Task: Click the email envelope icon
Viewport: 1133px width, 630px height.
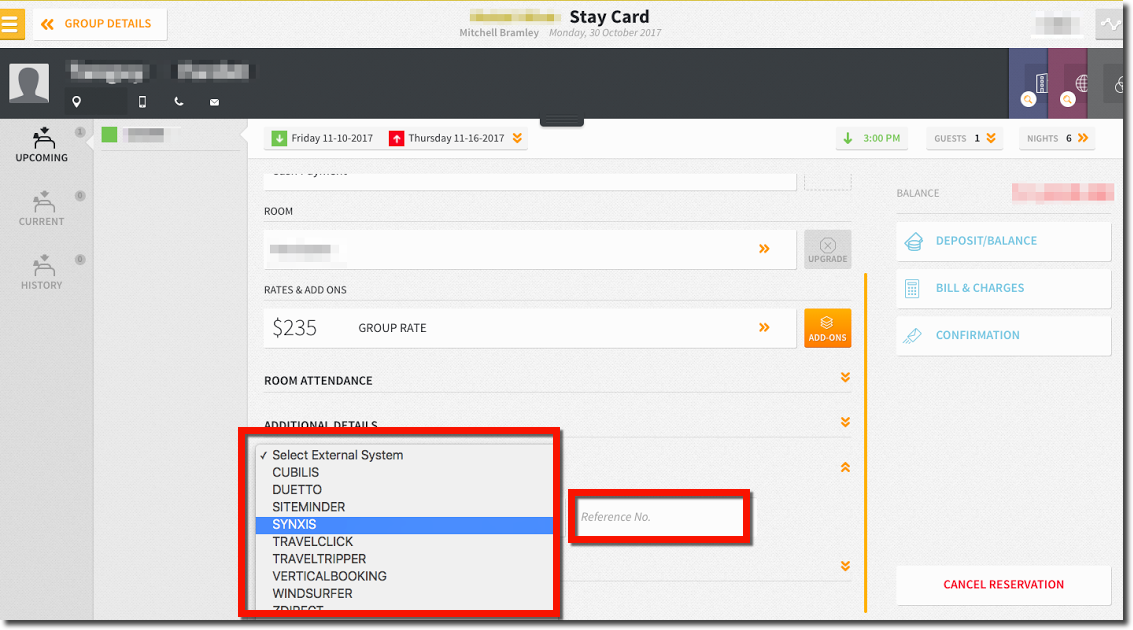Action: pos(215,102)
